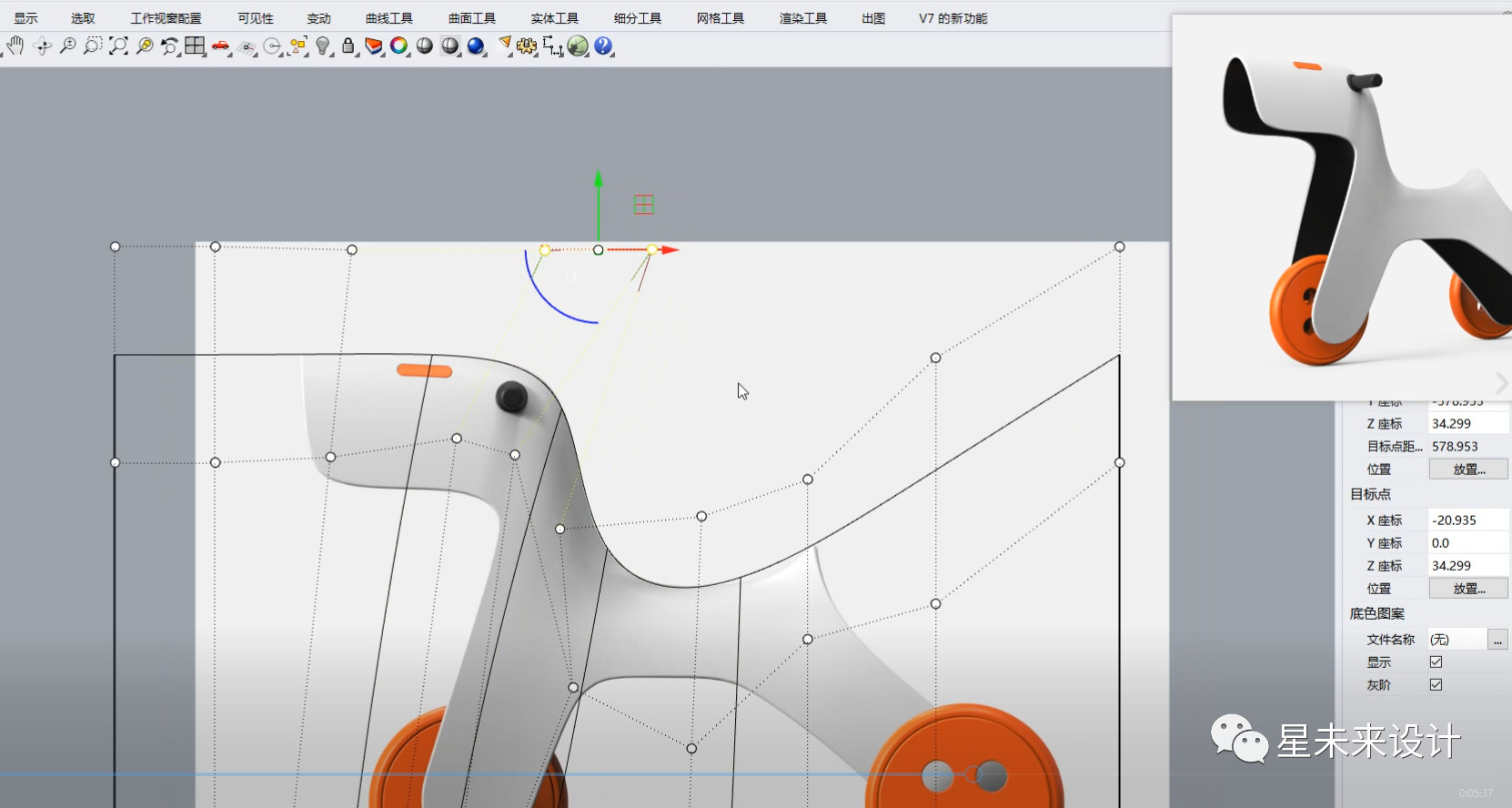The image size is (1512, 808).
Task: Open the 文件名称 browse button
Action: tap(1497, 640)
